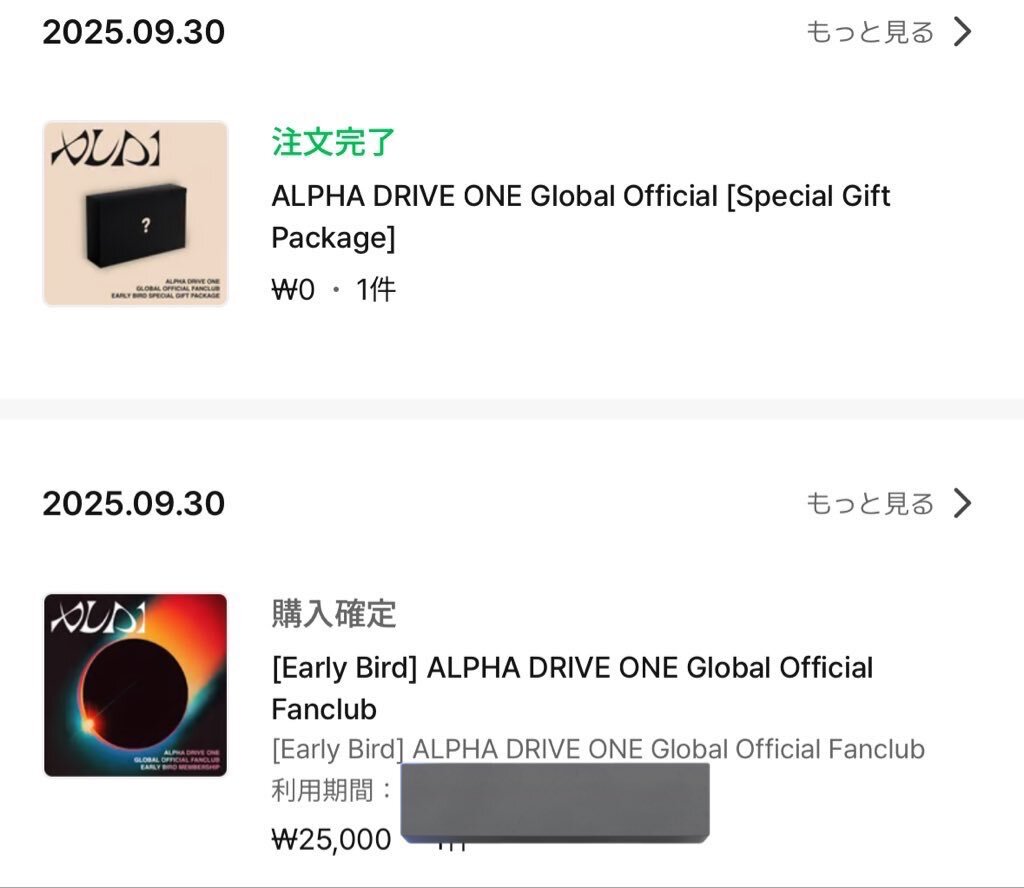Click the 購入確定 purchase confirmed status
Image resolution: width=1024 pixels, height=888 pixels.
tap(332, 615)
